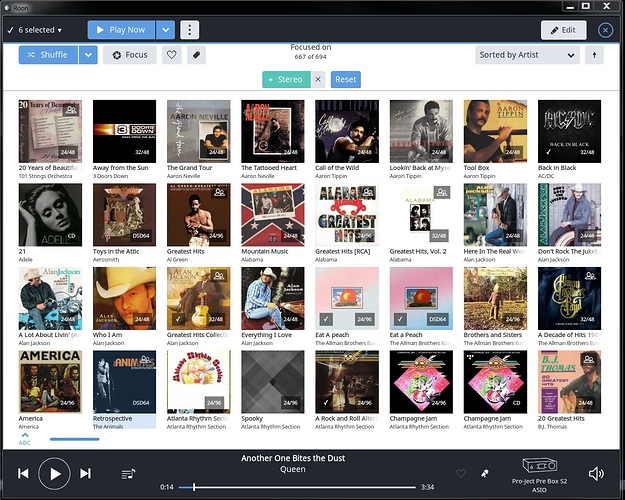
Task: Click the tag filter icon
Action: point(196,55)
